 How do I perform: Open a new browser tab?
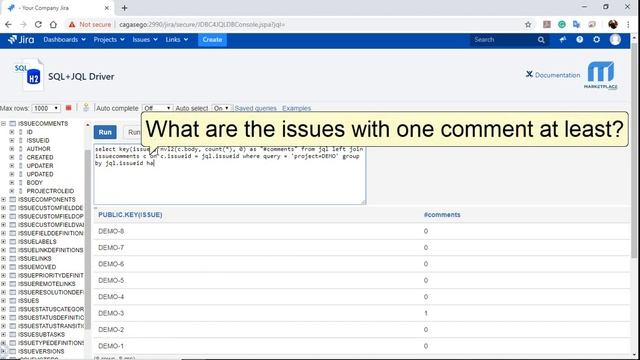coord(124,8)
